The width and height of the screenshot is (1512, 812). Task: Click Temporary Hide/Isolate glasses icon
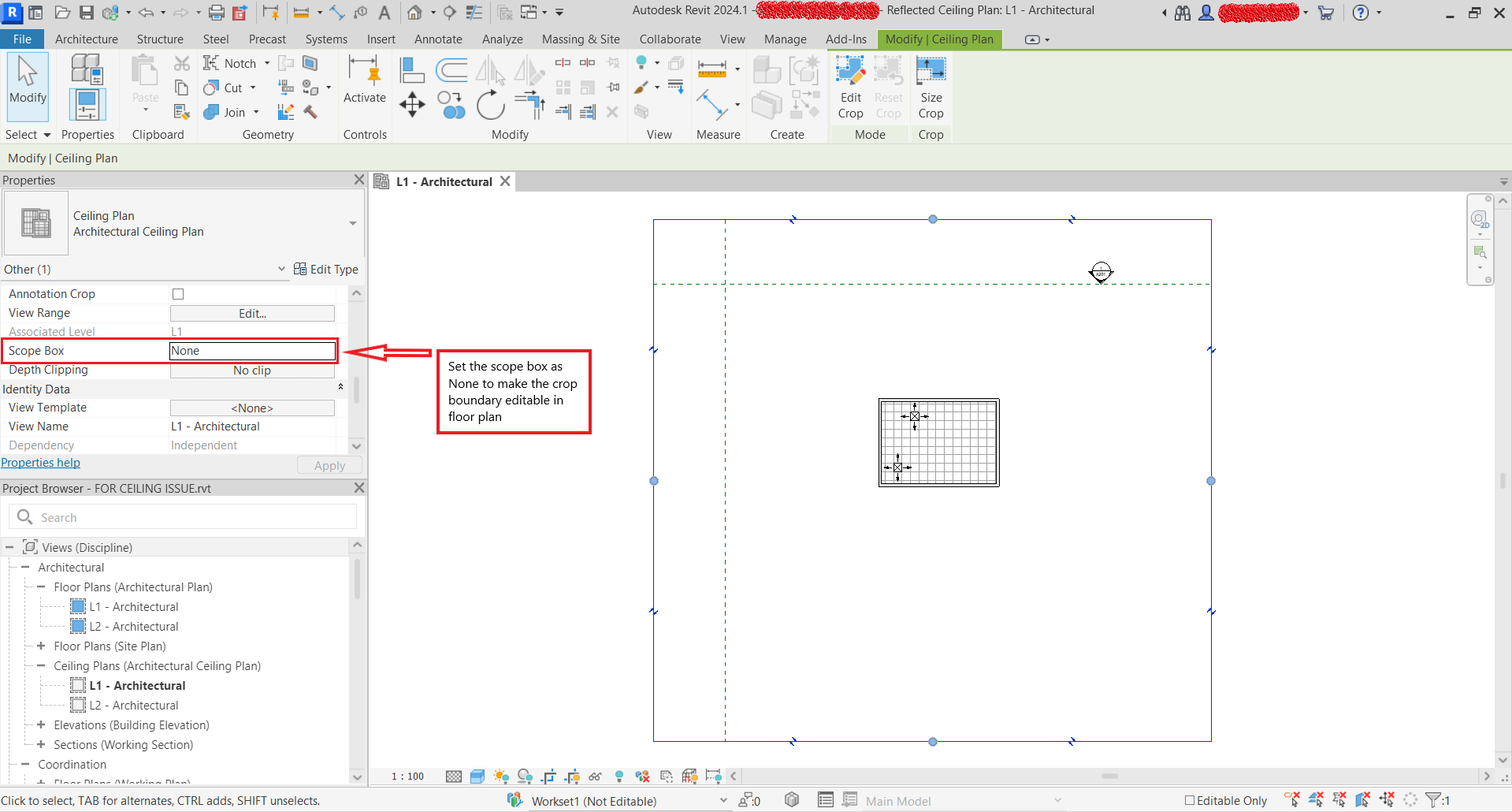[x=596, y=777]
